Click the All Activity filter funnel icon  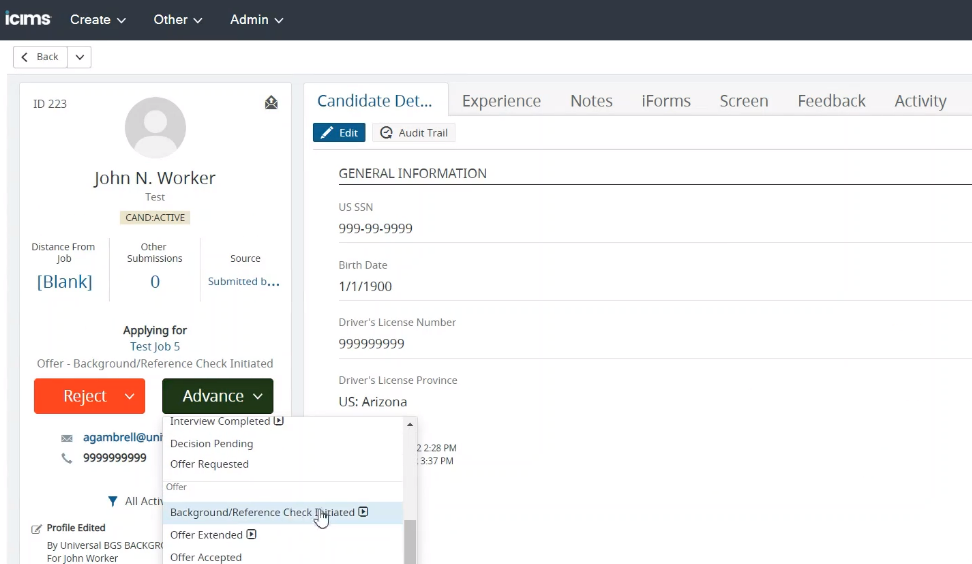[113, 501]
